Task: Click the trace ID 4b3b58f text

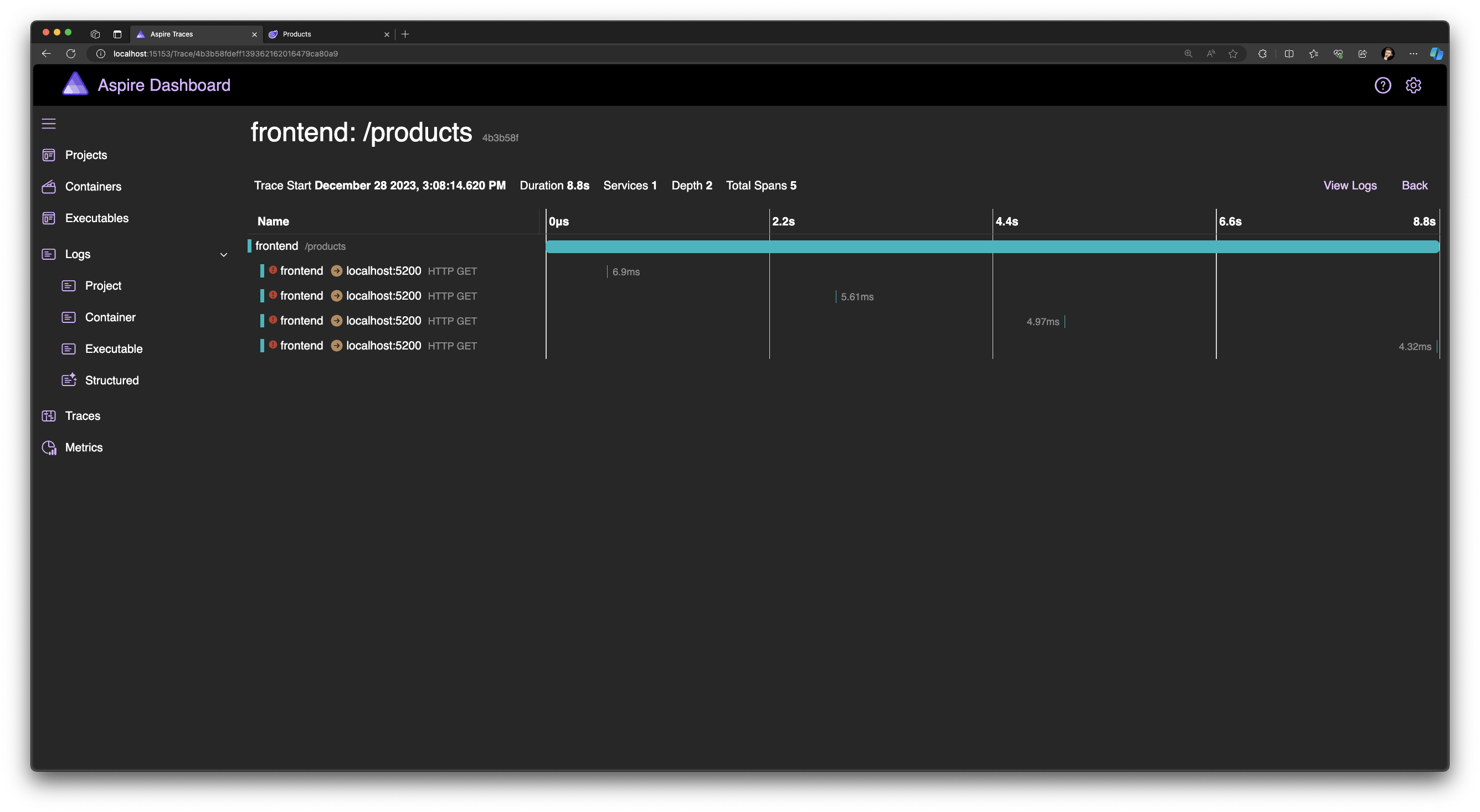Action: tap(500, 138)
